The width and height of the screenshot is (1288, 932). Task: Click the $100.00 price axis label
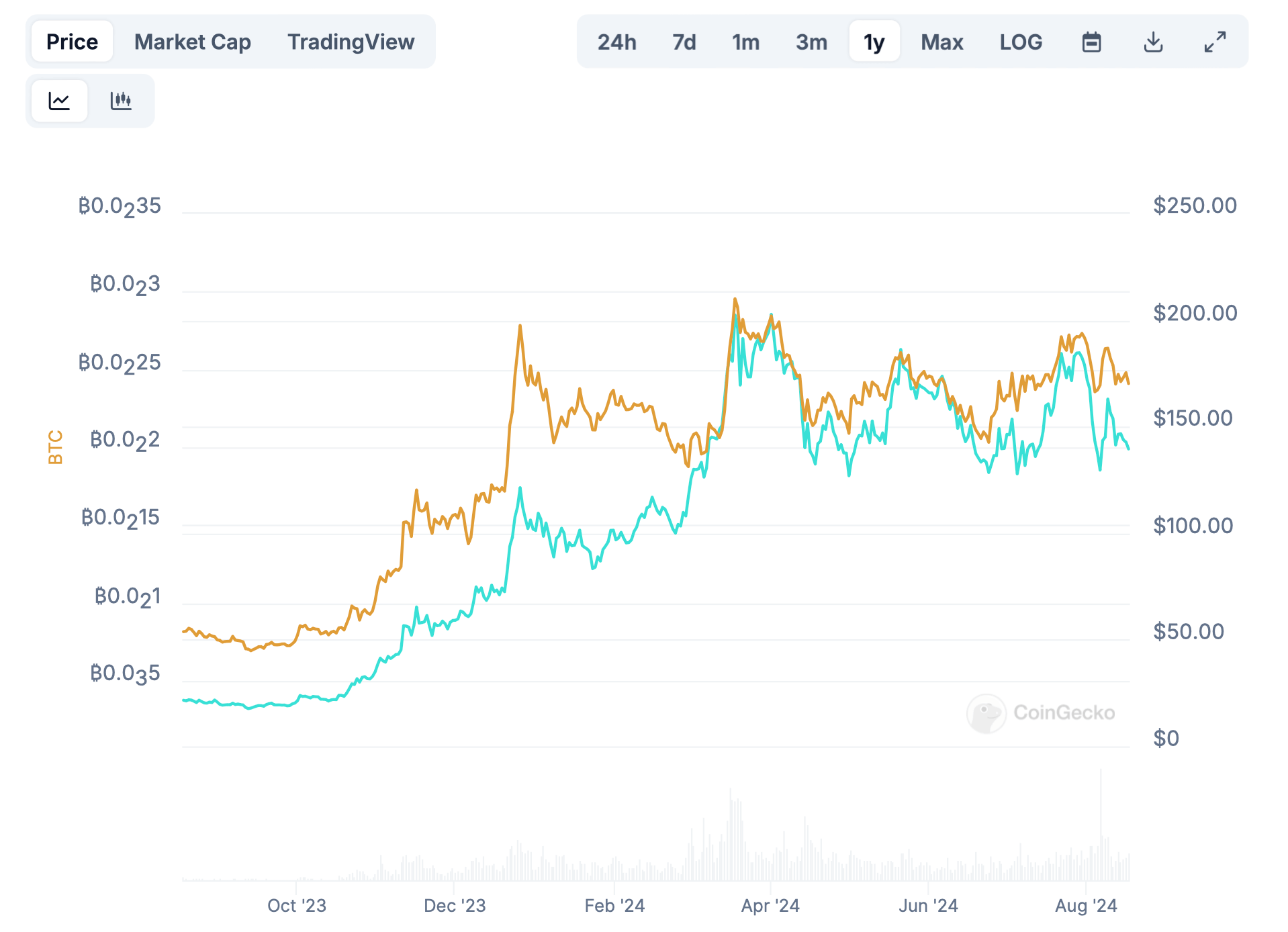[x=1193, y=525]
